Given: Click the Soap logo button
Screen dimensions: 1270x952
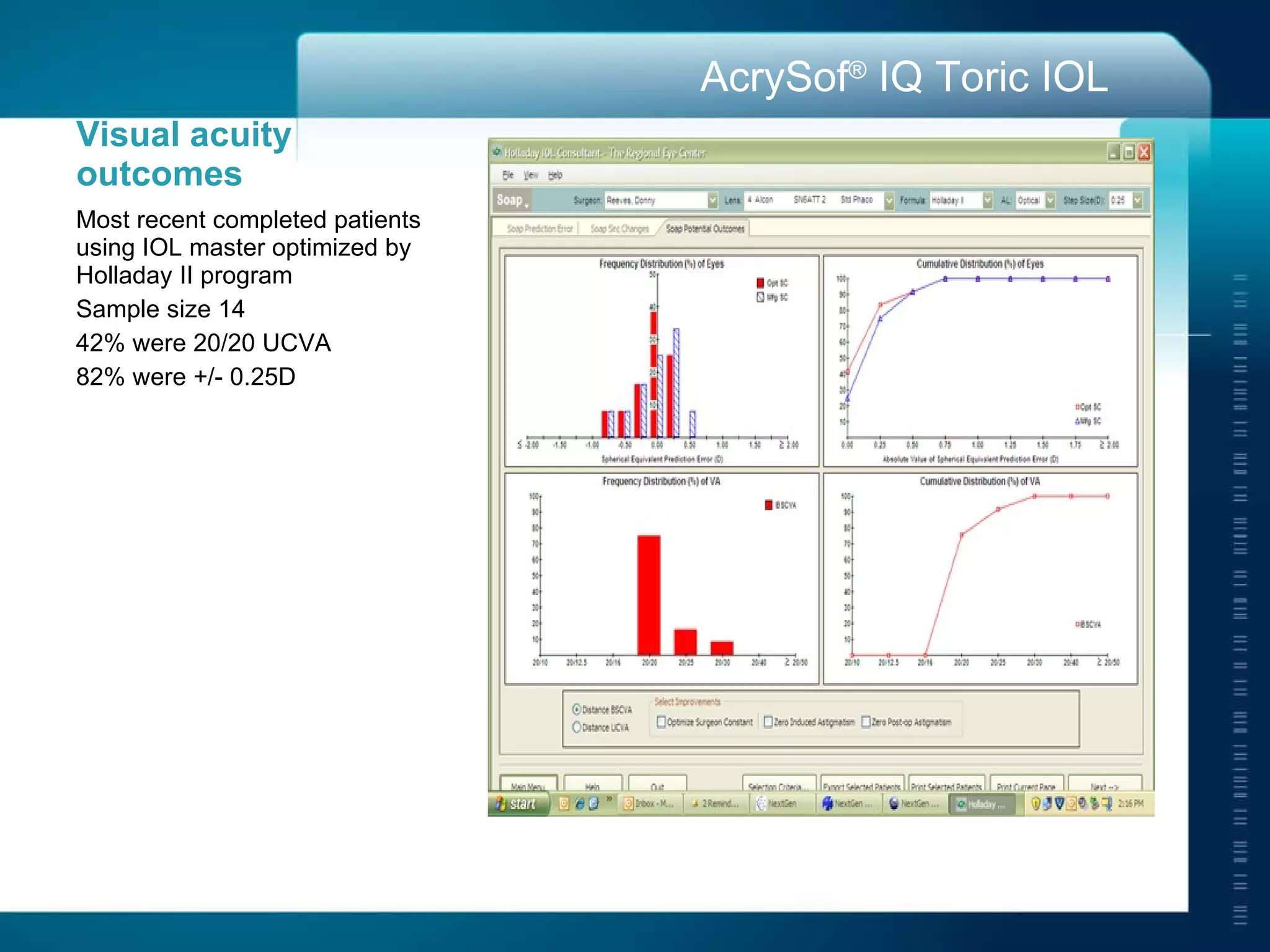Looking at the screenshot, I should coord(512,200).
